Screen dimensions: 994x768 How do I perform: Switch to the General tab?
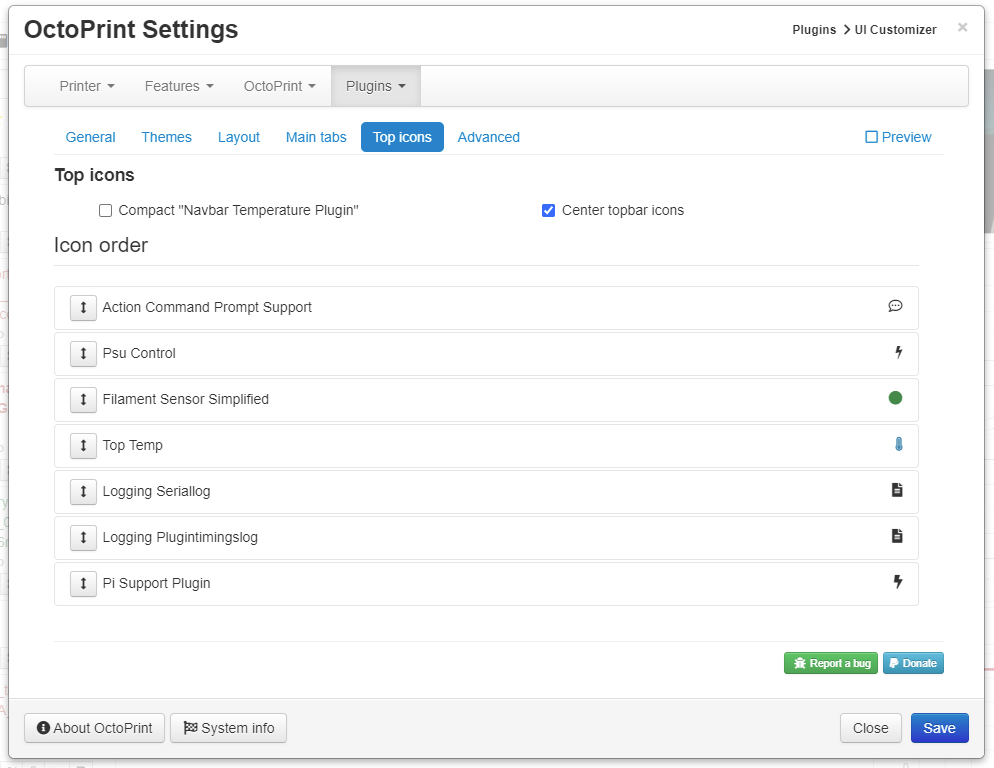[x=91, y=137]
